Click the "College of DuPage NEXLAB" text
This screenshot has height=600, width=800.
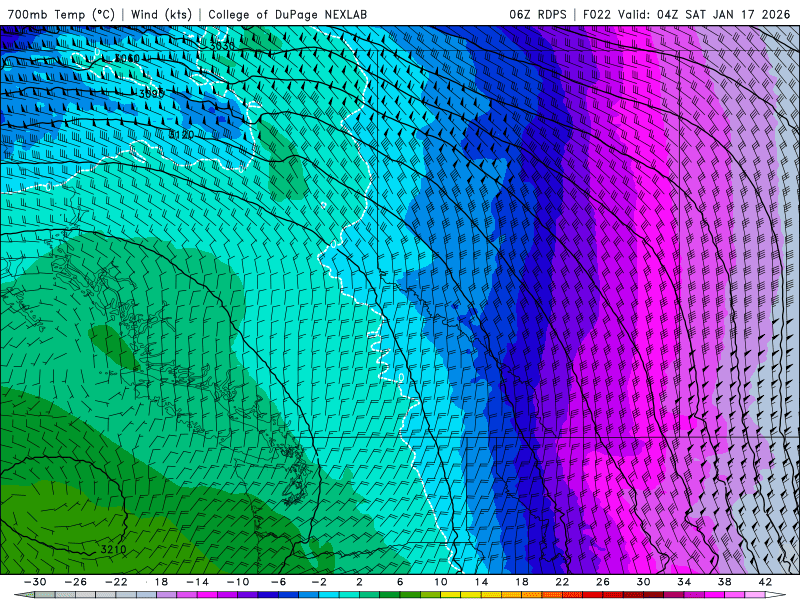point(287,14)
